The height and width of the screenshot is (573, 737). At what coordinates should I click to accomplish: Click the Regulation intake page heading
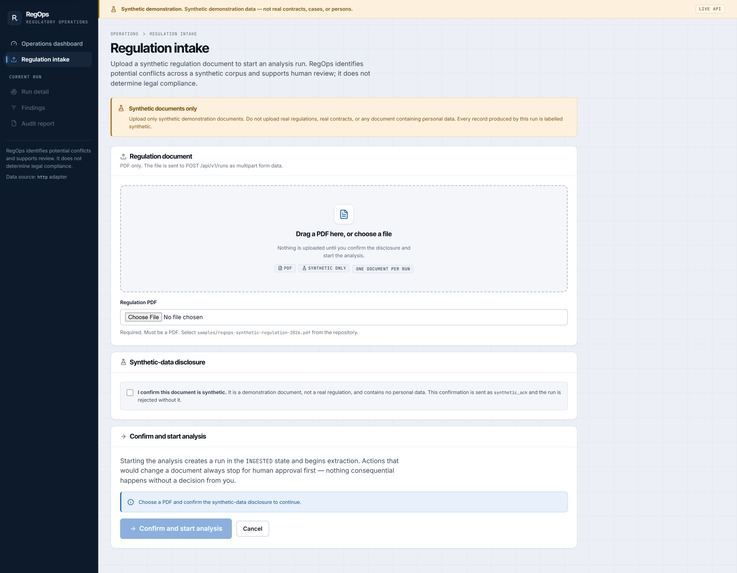point(160,48)
